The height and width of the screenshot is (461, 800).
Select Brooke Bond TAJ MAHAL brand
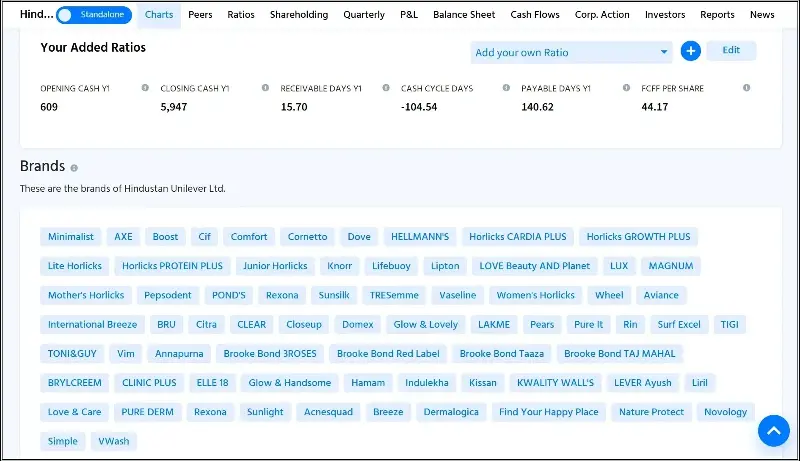click(x=619, y=353)
